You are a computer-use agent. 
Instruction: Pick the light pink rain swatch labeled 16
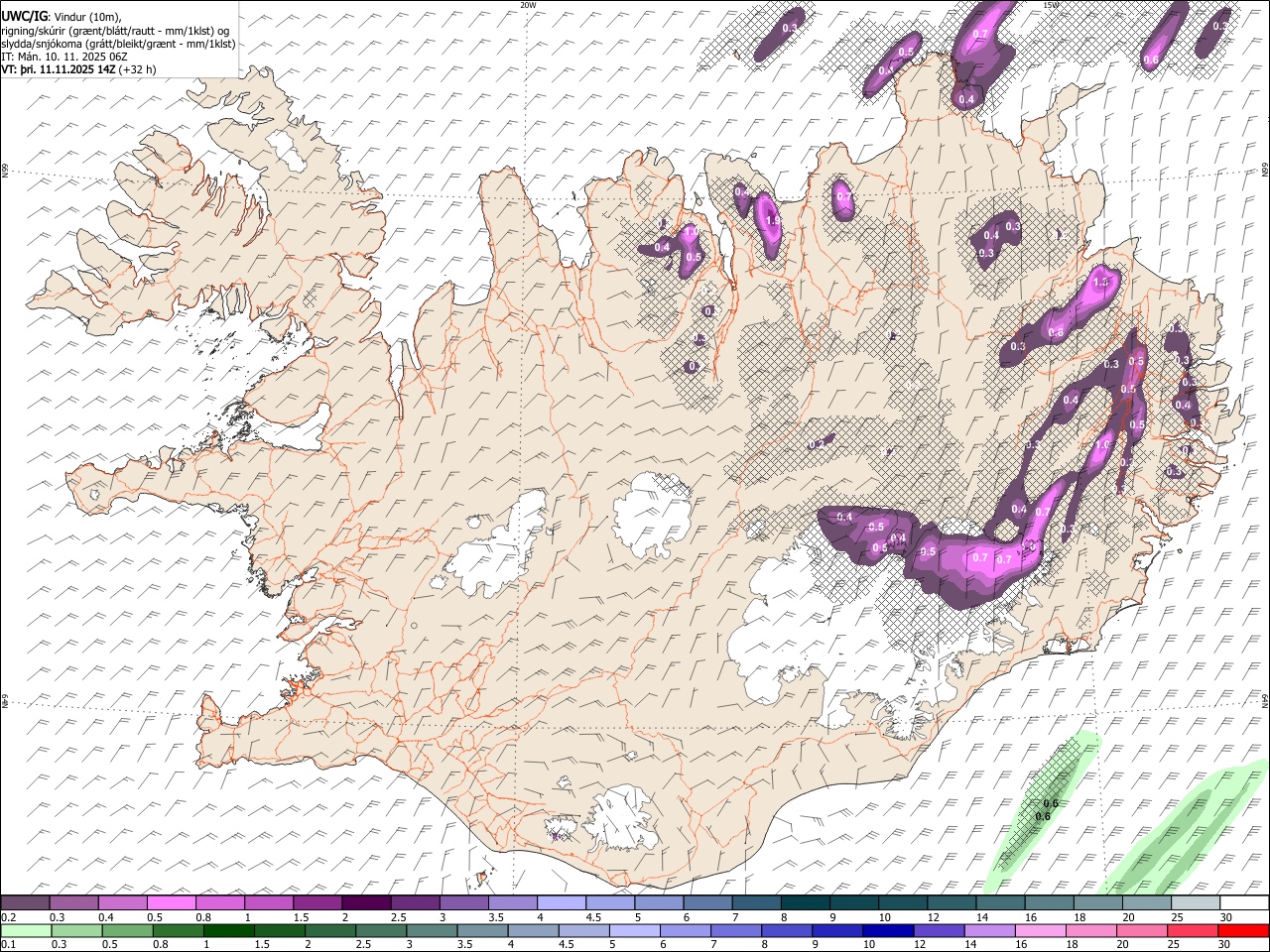click(x=1039, y=930)
